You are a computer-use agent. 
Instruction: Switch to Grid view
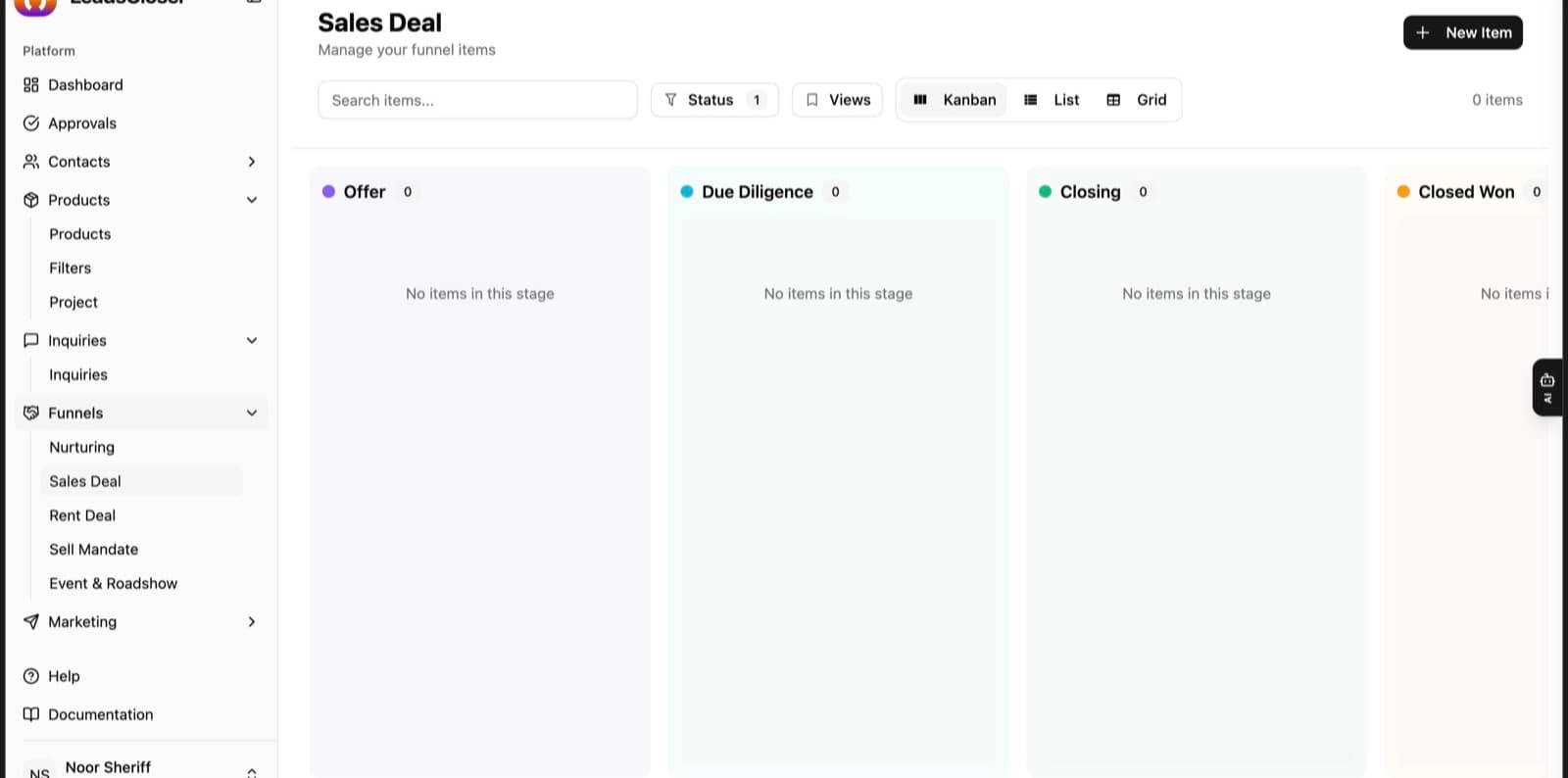[x=1137, y=100]
